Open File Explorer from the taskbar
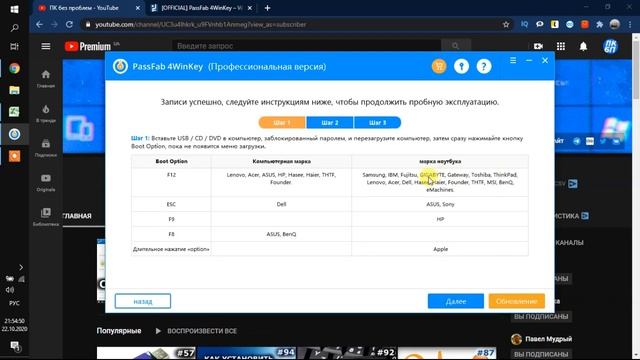The height and width of the screenshot is (360, 640). click(14, 90)
